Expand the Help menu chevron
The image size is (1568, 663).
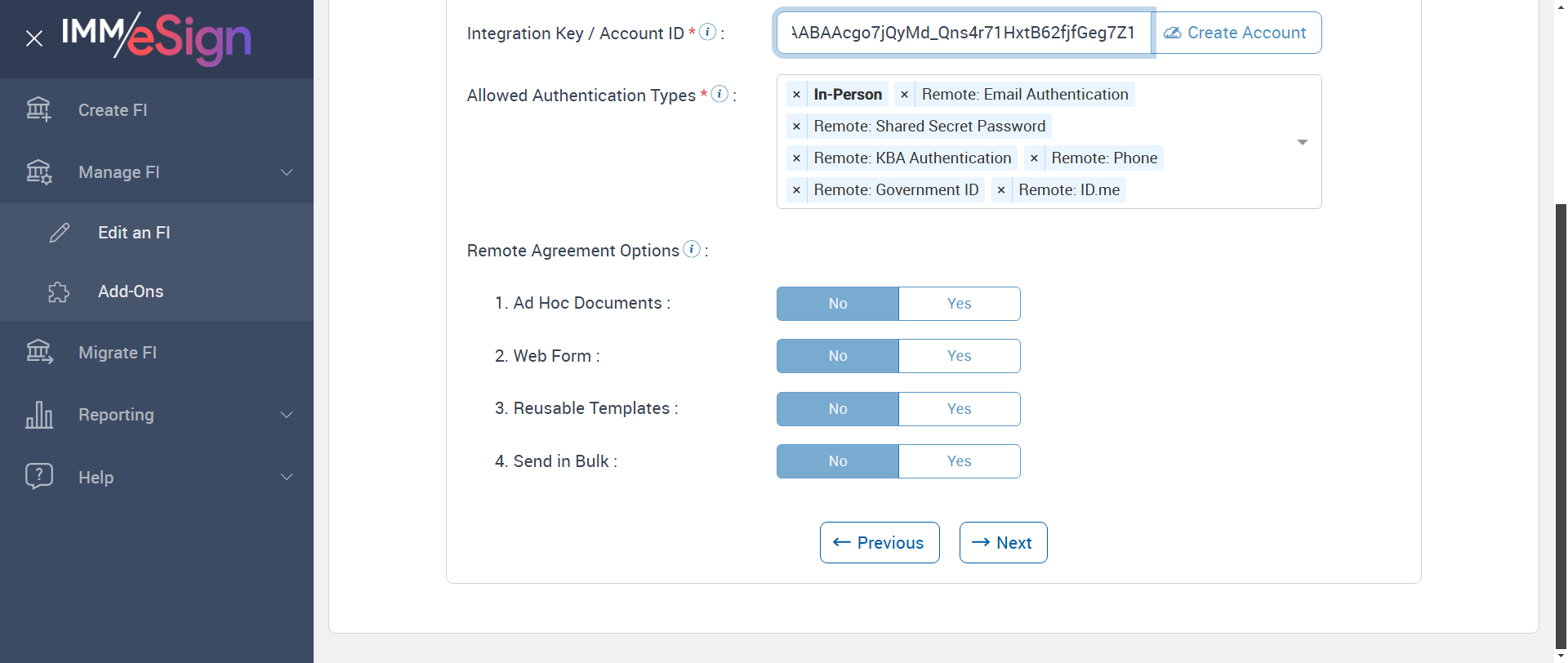[287, 477]
